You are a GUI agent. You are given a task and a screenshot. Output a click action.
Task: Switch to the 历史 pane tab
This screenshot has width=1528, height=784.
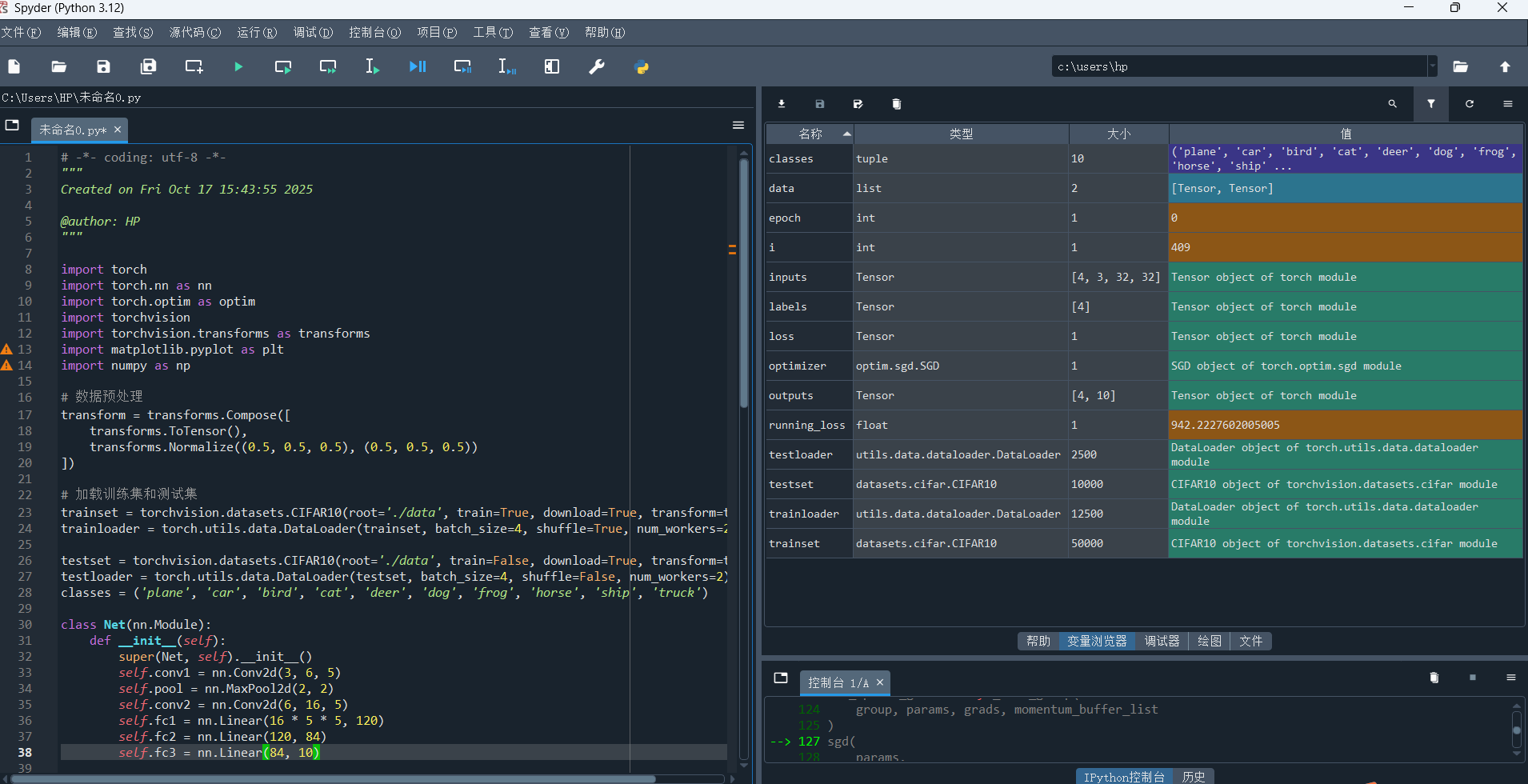coord(1194,777)
